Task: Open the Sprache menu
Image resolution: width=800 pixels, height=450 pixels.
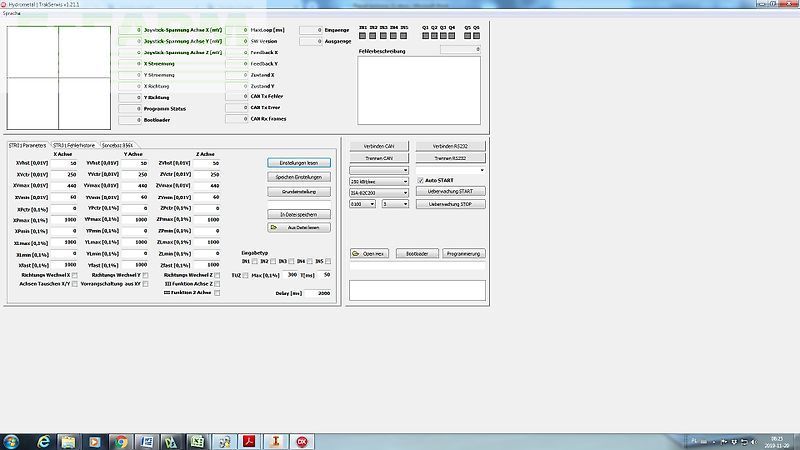Action: 12,13
